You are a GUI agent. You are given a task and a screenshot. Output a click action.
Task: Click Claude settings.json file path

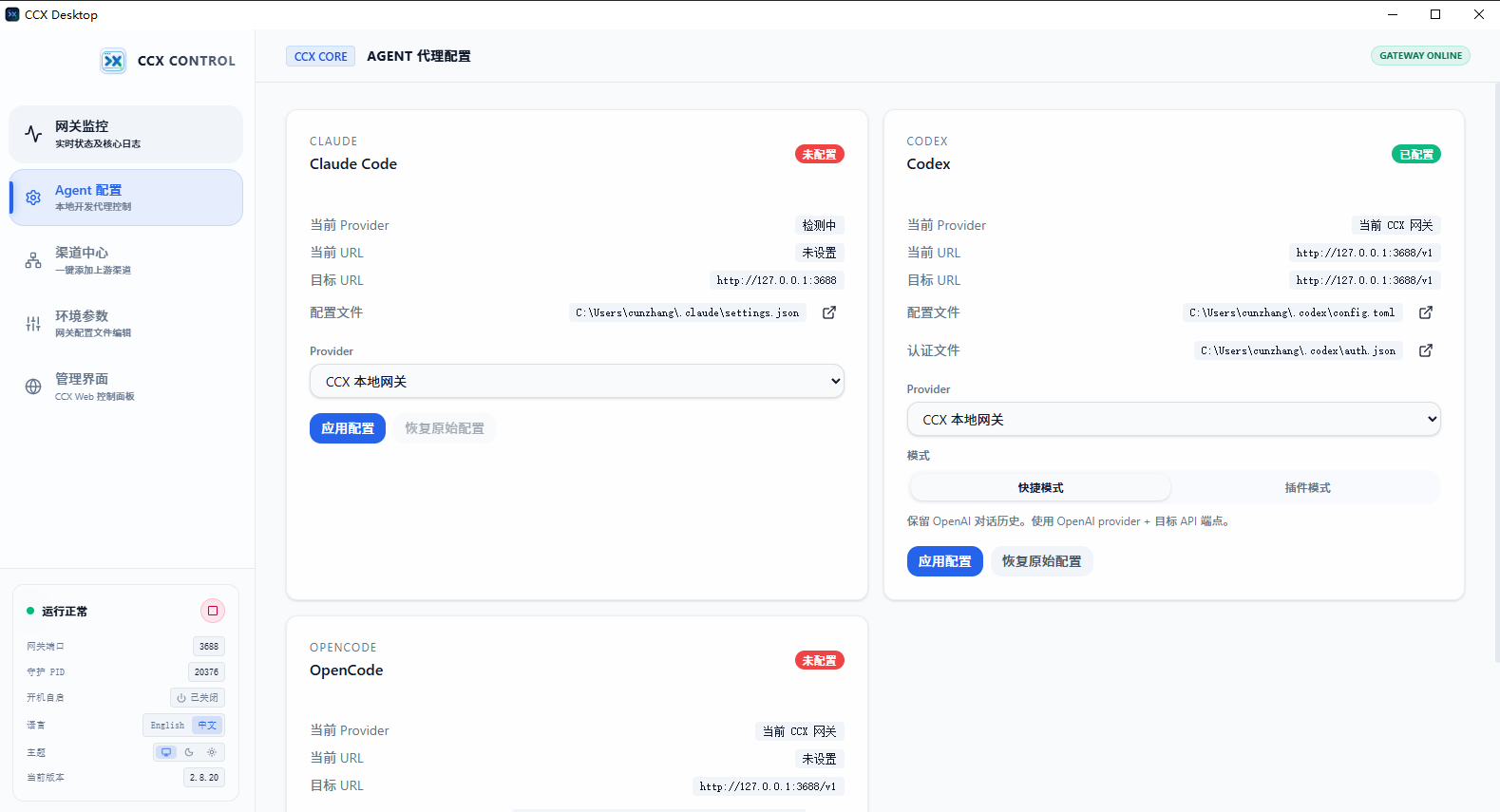687,312
